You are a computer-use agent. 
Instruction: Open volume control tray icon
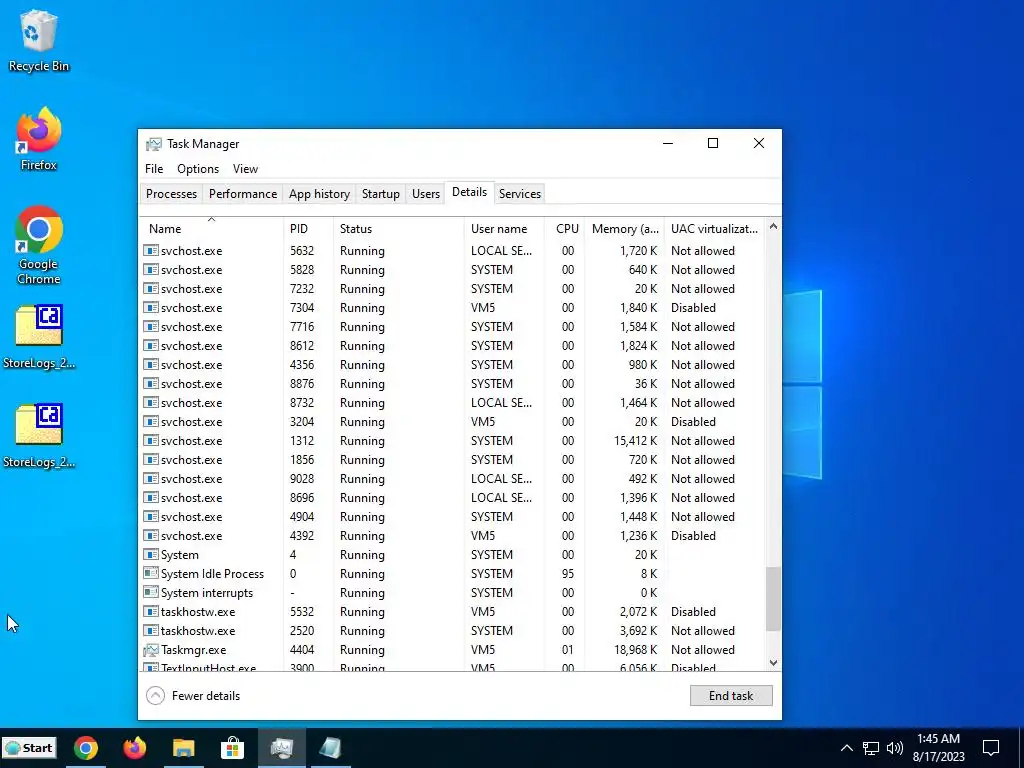click(895, 748)
